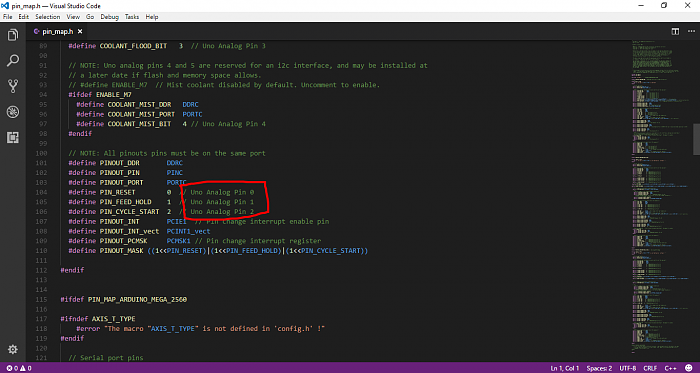Open the Edit menu
This screenshot has height=373, width=700.
24,17
